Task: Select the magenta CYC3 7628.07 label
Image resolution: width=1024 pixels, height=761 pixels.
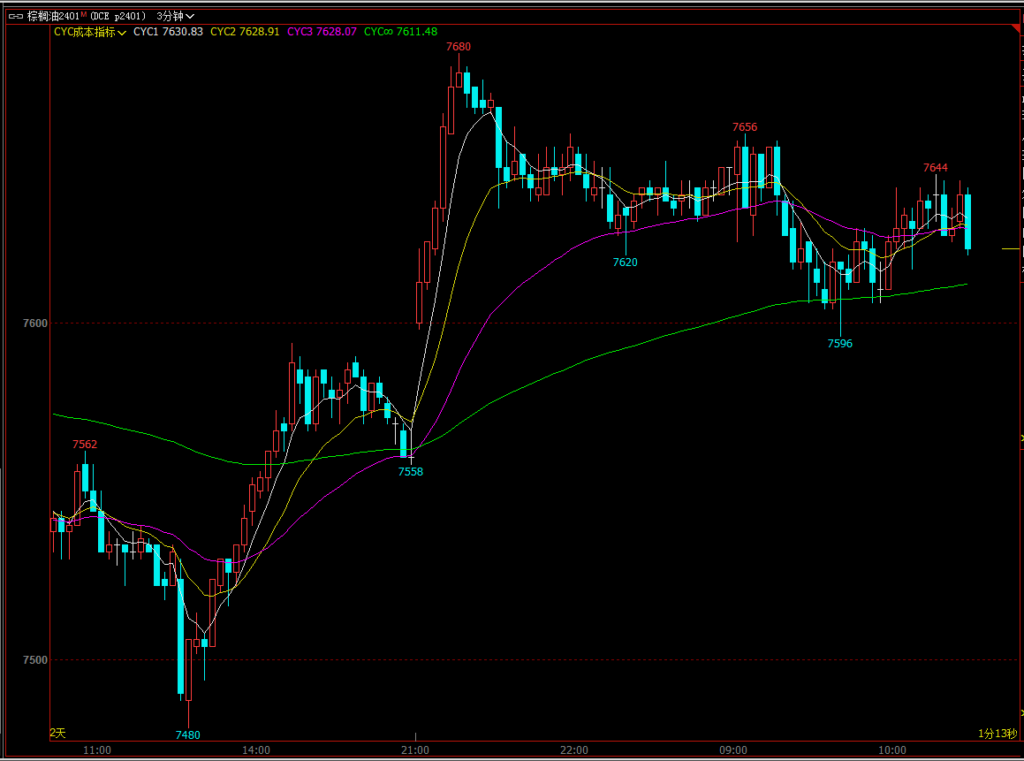Action: tap(321, 32)
